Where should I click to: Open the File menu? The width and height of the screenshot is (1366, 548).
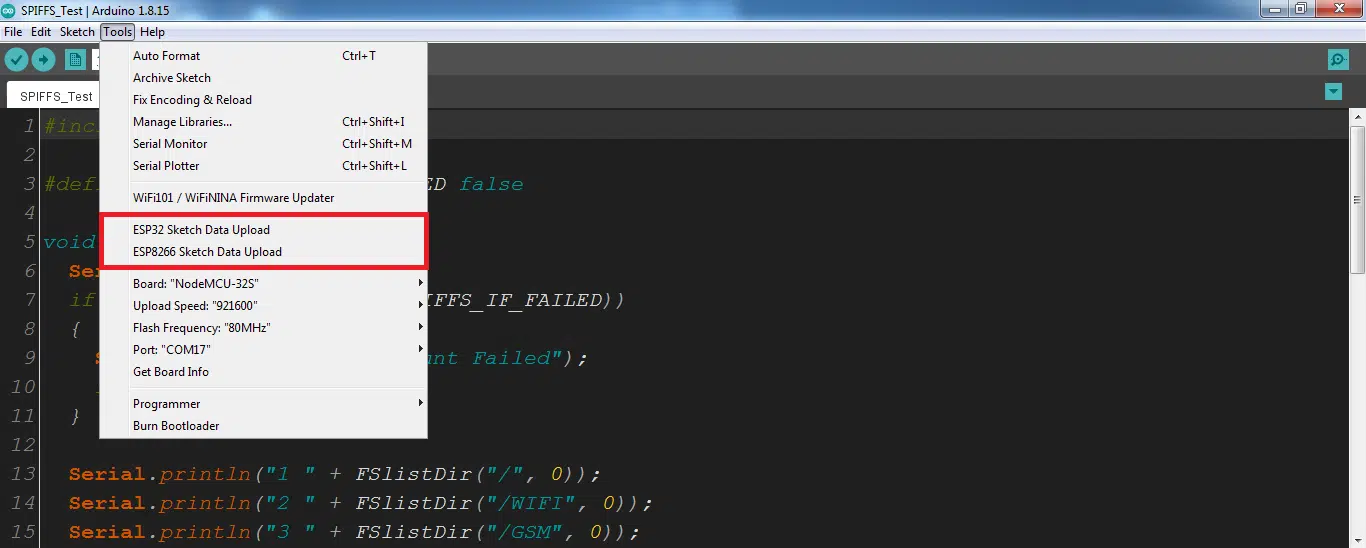(x=13, y=32)
